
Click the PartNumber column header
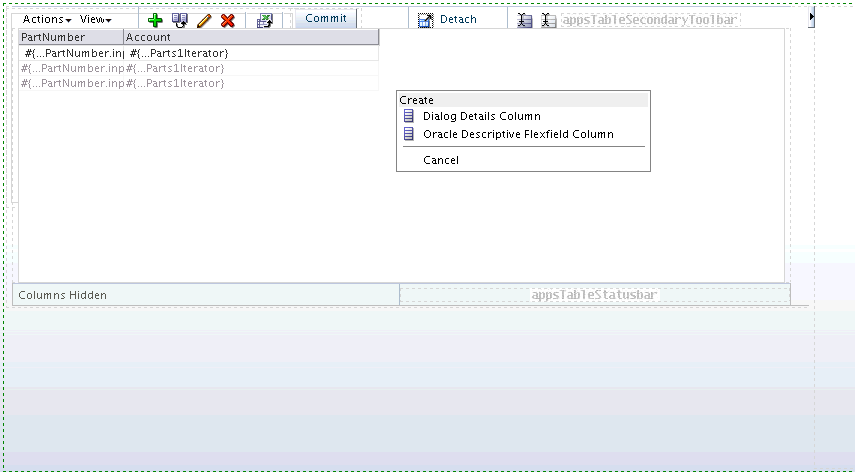tap(71, 37)
